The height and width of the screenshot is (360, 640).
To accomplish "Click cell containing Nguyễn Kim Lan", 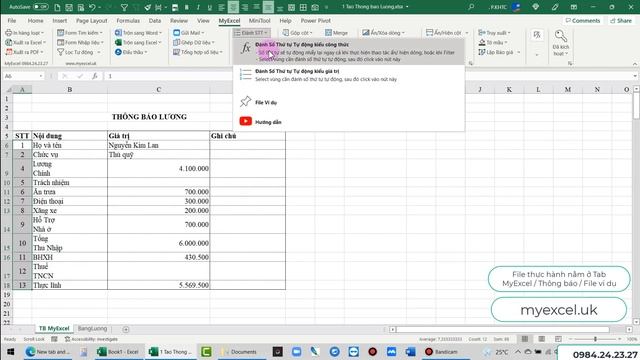I will 158,145.
